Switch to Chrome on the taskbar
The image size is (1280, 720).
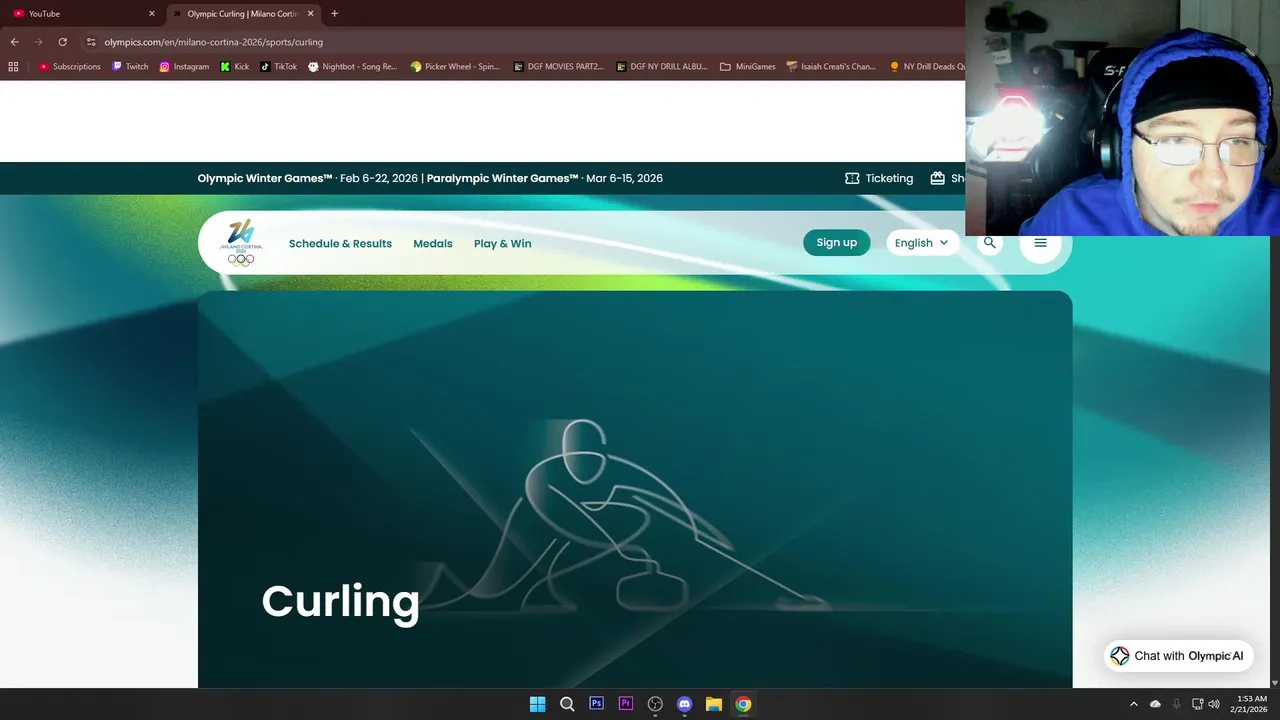pyautogui.click(x=743, y=704)
